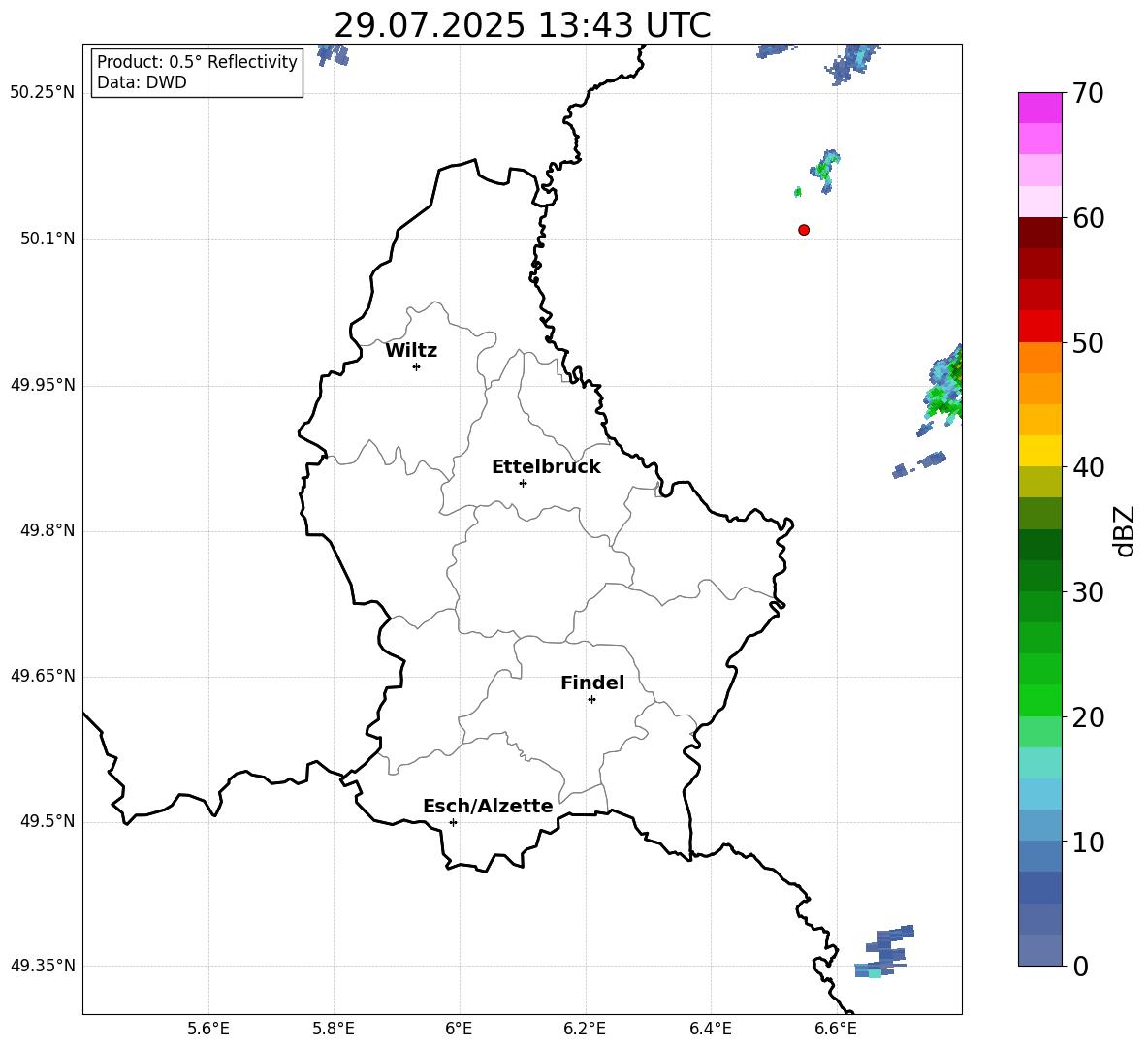Click the colorbar tick label 40

click(1088, 467)
